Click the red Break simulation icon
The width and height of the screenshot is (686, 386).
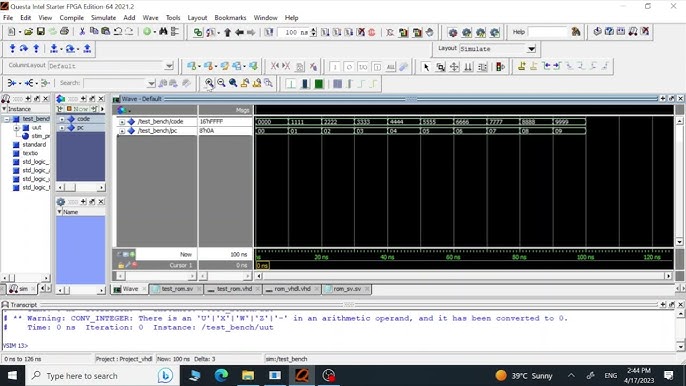point(372,32)
